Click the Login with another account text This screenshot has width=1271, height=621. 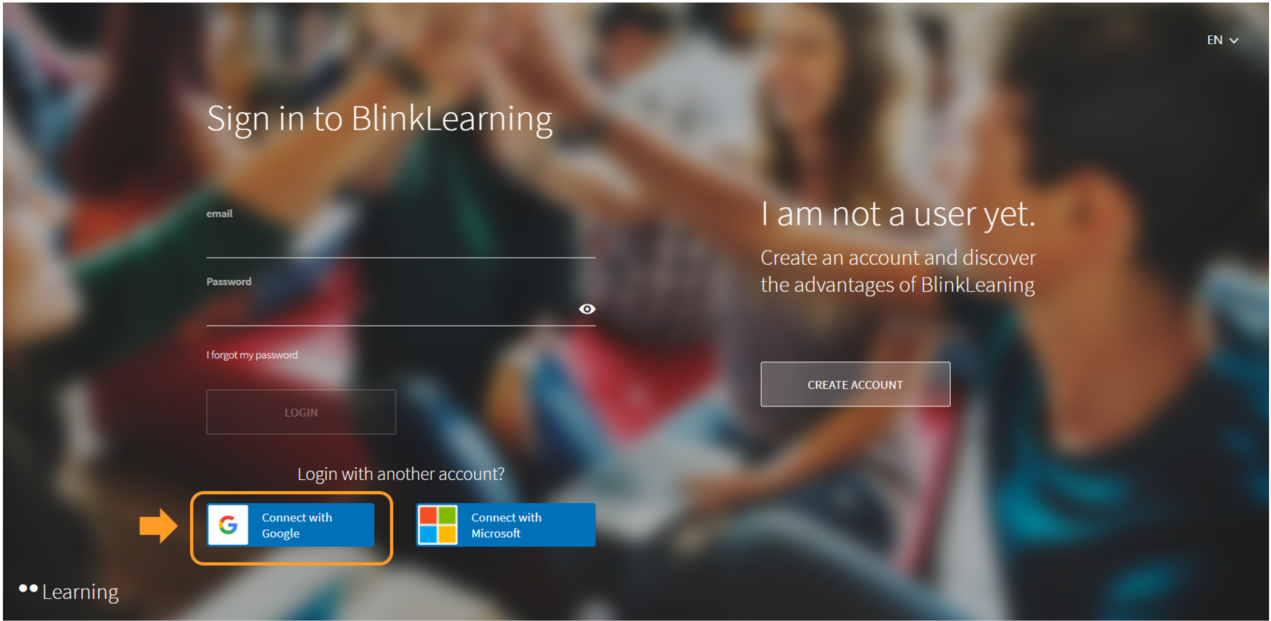click(400, 474)
